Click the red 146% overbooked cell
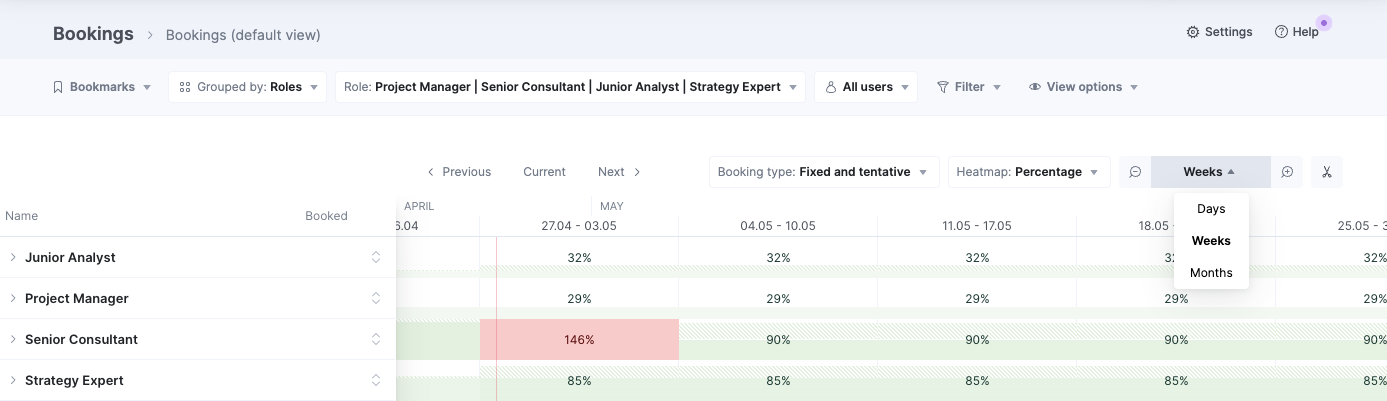The width and height of the screenshot is (1387, 401). (x=579, y=340)
